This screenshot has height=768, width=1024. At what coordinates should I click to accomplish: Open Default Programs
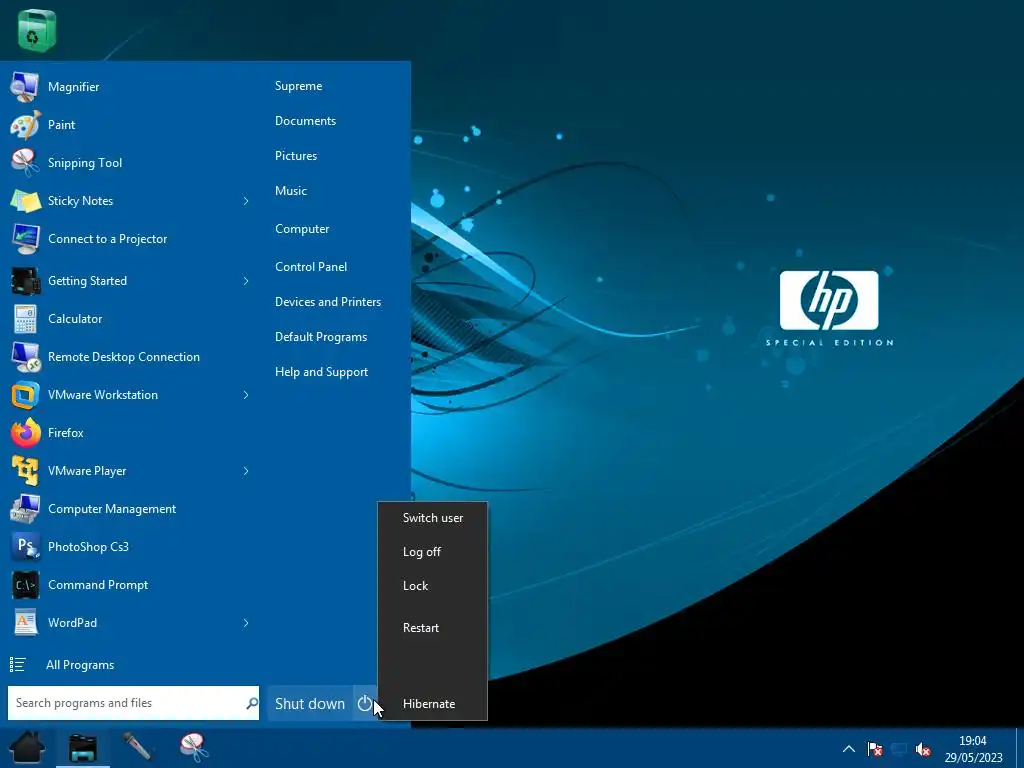pos(321,337)
